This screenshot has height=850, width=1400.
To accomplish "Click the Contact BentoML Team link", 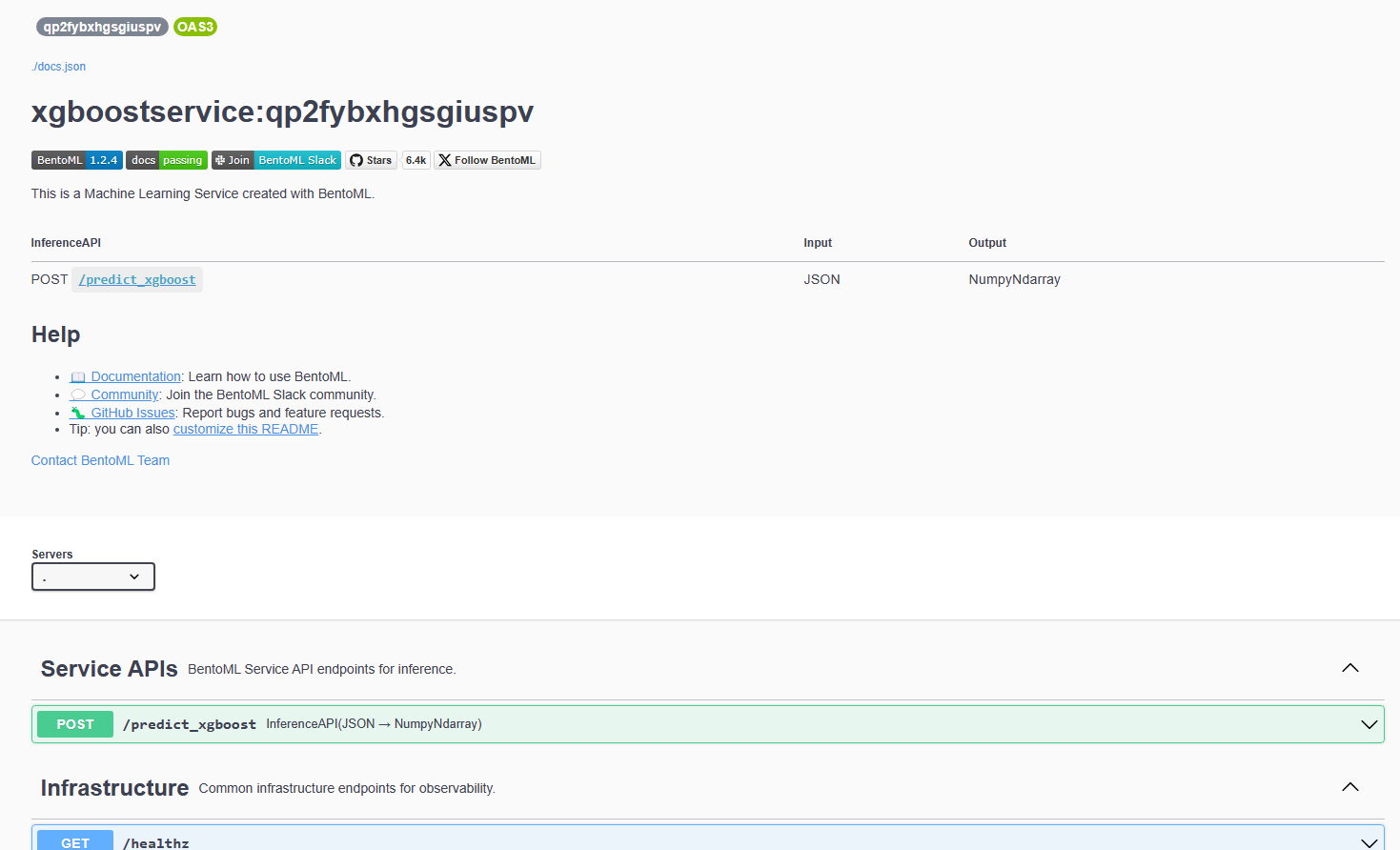I will tap(100, 459).
